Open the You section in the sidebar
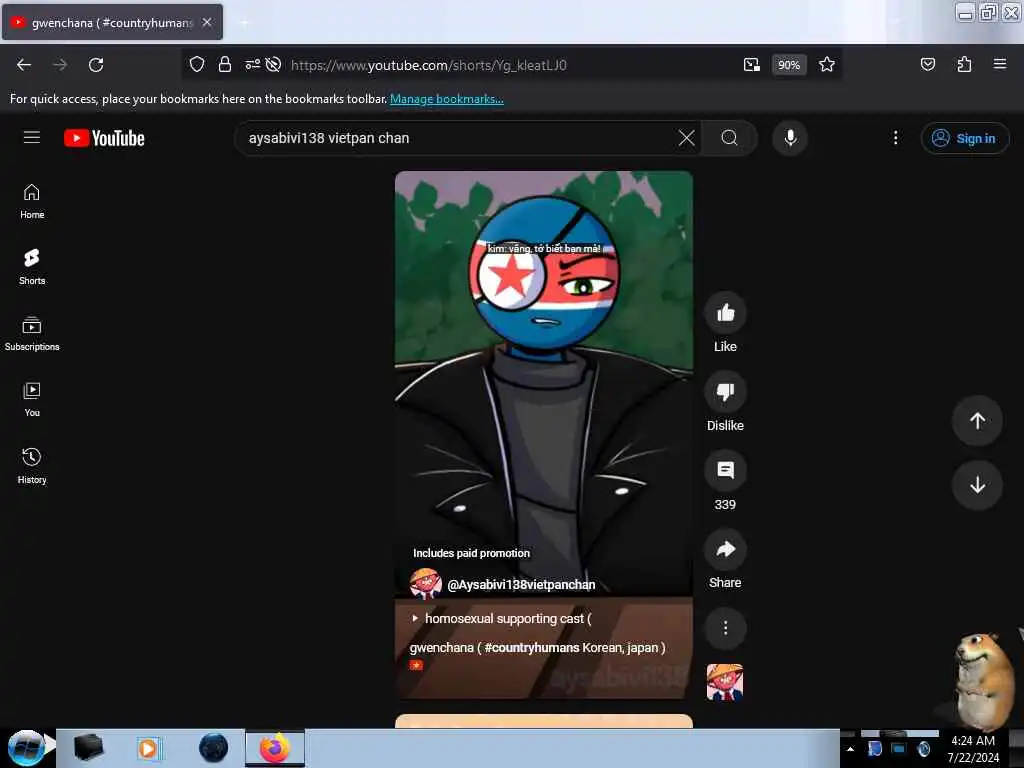 (32, 400)
